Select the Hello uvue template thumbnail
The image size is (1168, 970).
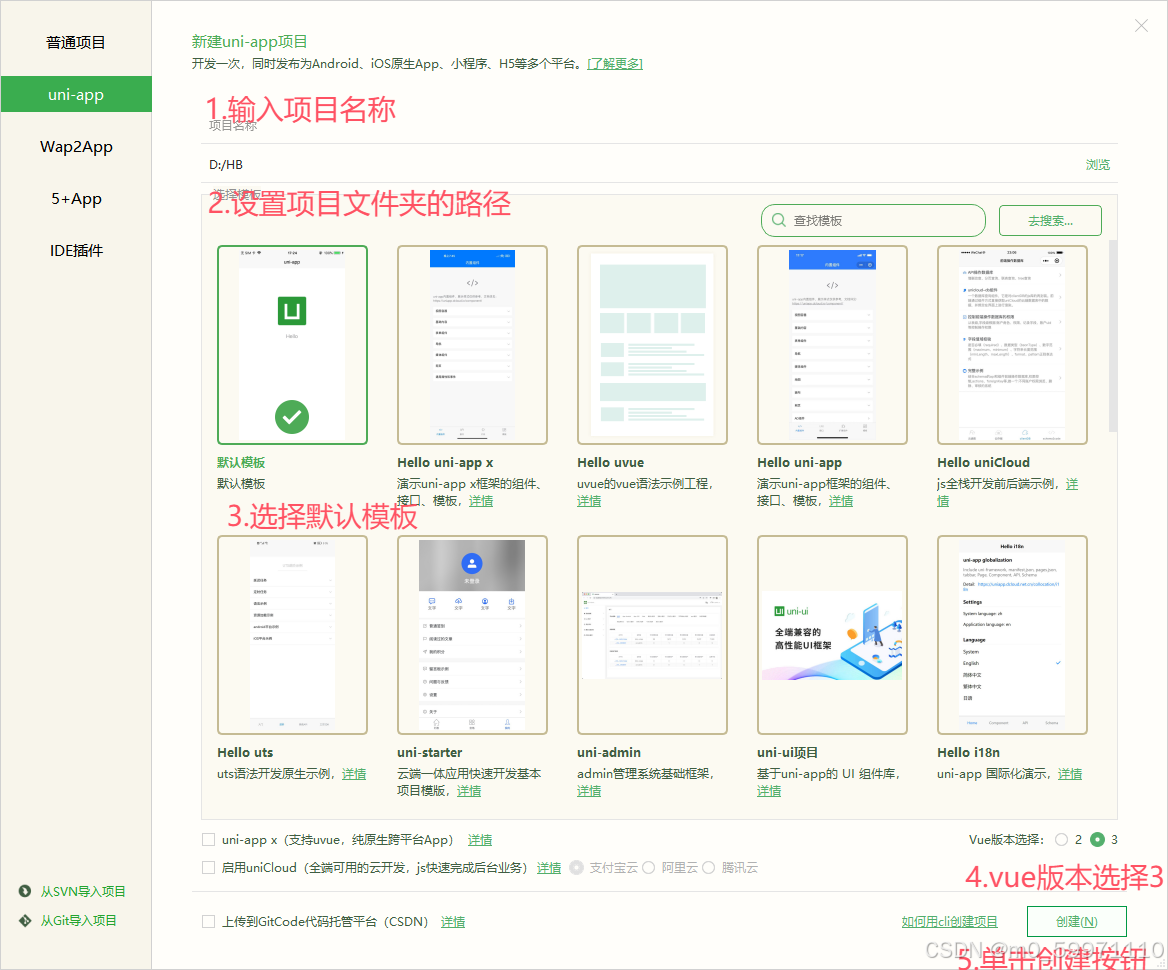pos(653,345)
